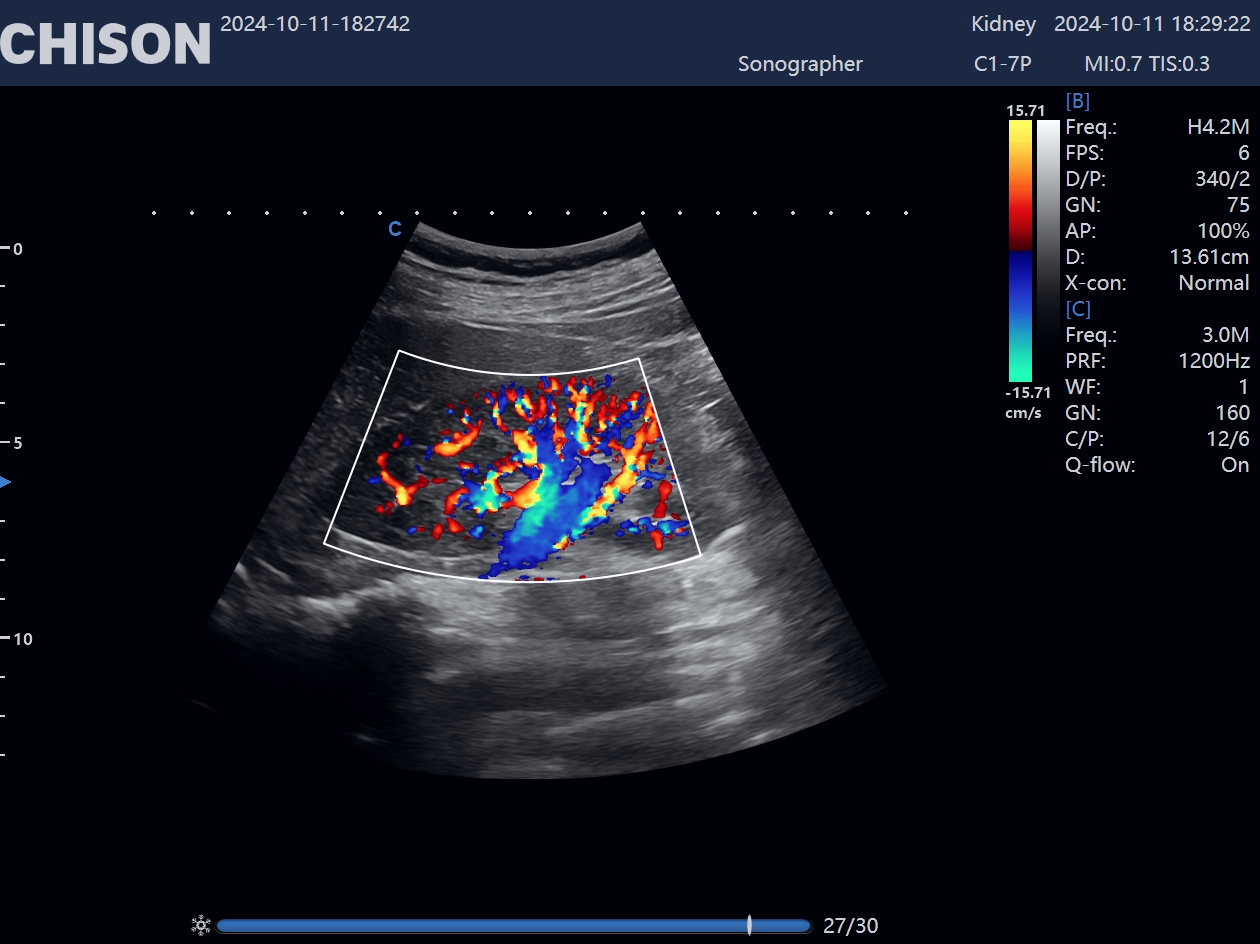
Task: Click the Sonographer label
Action: pyautogui.click(x=800, y=64)
